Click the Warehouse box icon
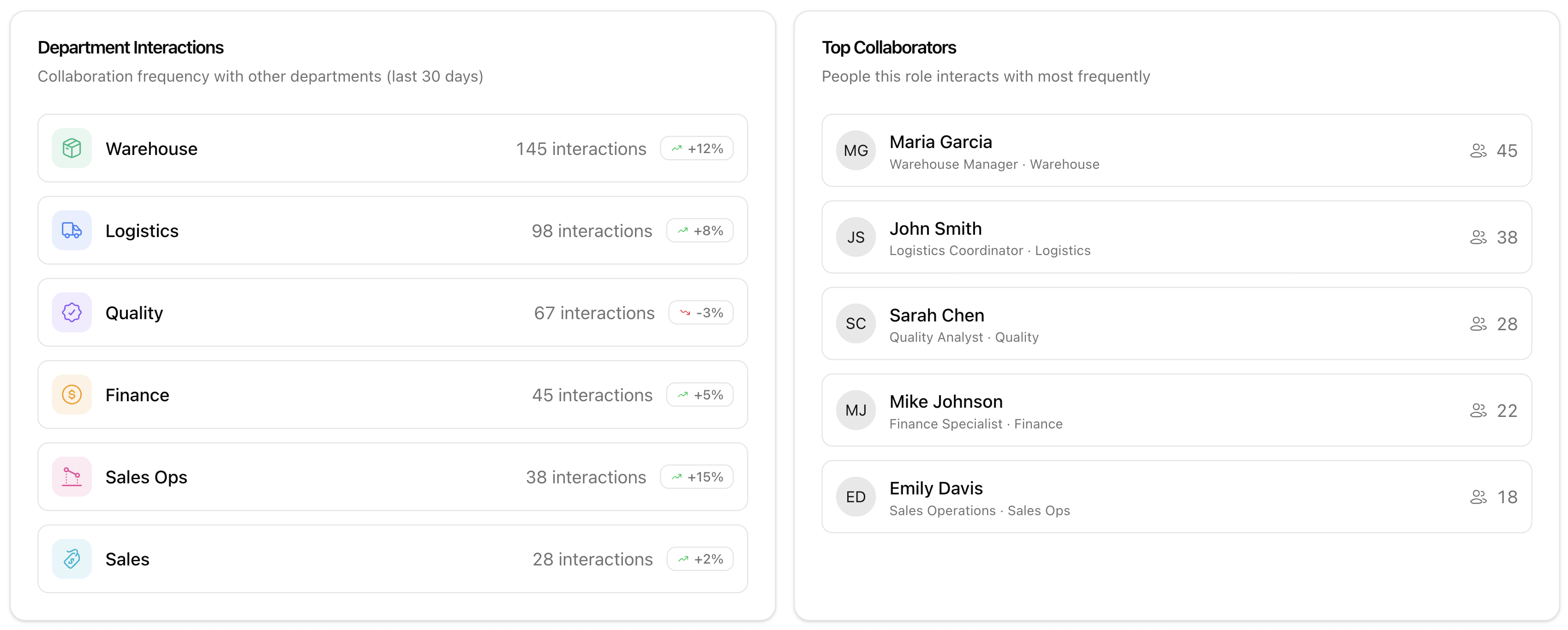The height and width of the screenshot is (630, 1568). [72, 149]
